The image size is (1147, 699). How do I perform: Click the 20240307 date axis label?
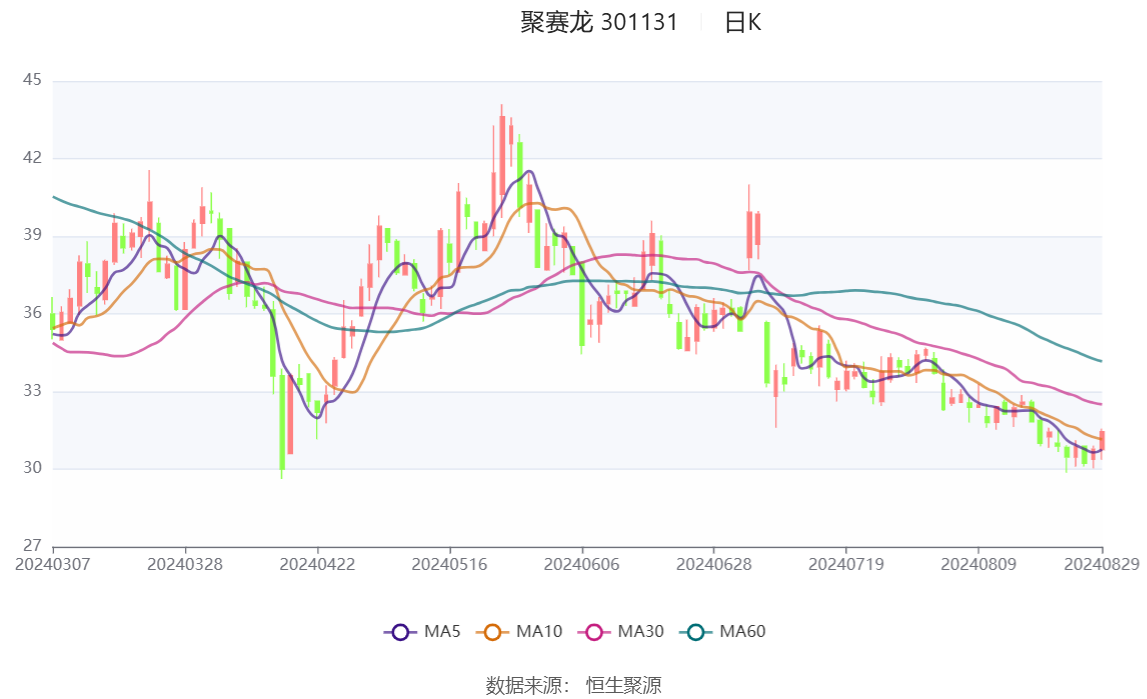[53, 564]
